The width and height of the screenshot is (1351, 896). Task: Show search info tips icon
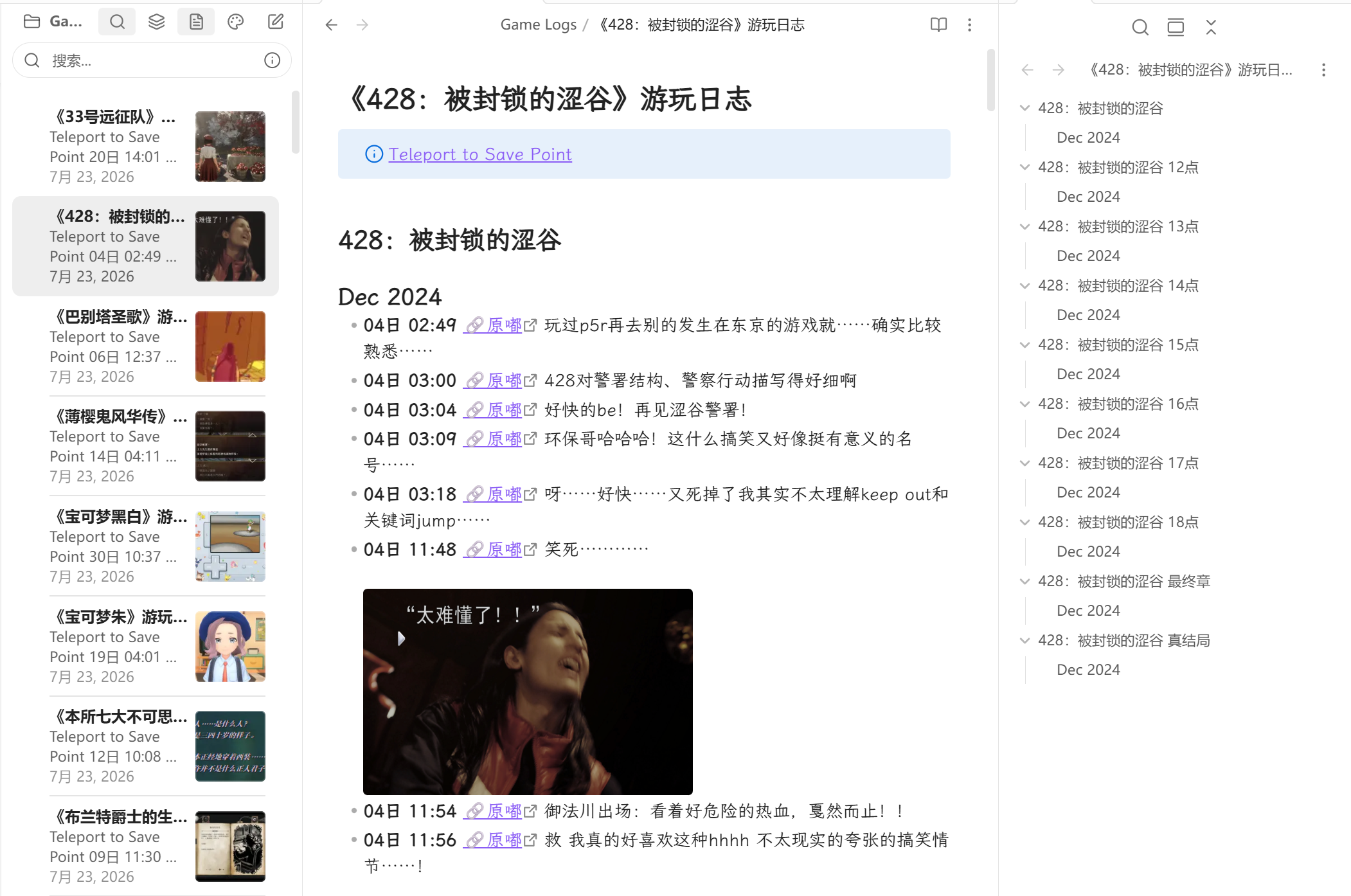[x=273, y=60]
